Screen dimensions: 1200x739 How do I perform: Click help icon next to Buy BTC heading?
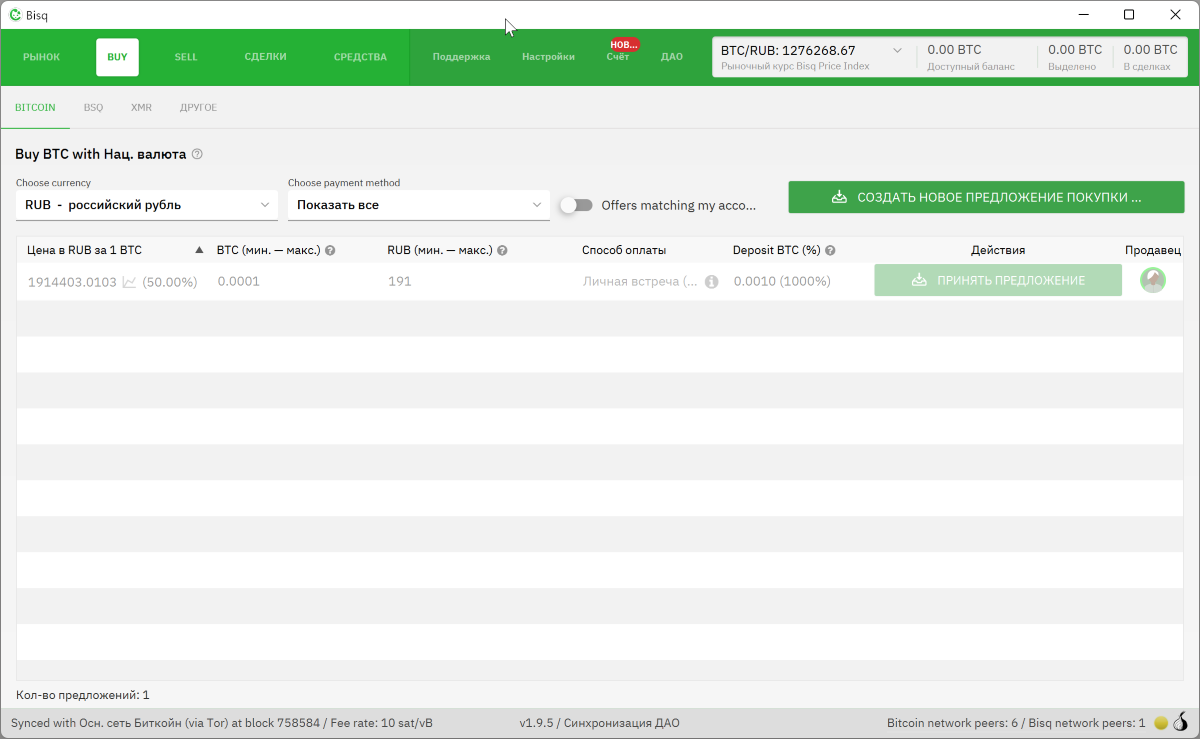[197, 154]
